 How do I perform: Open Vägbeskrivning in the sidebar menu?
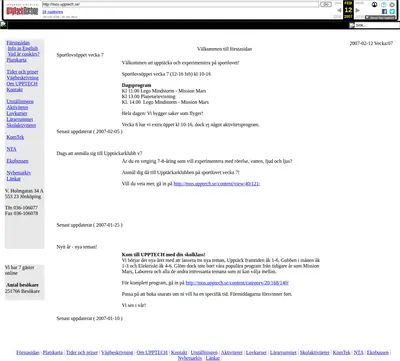22,78
